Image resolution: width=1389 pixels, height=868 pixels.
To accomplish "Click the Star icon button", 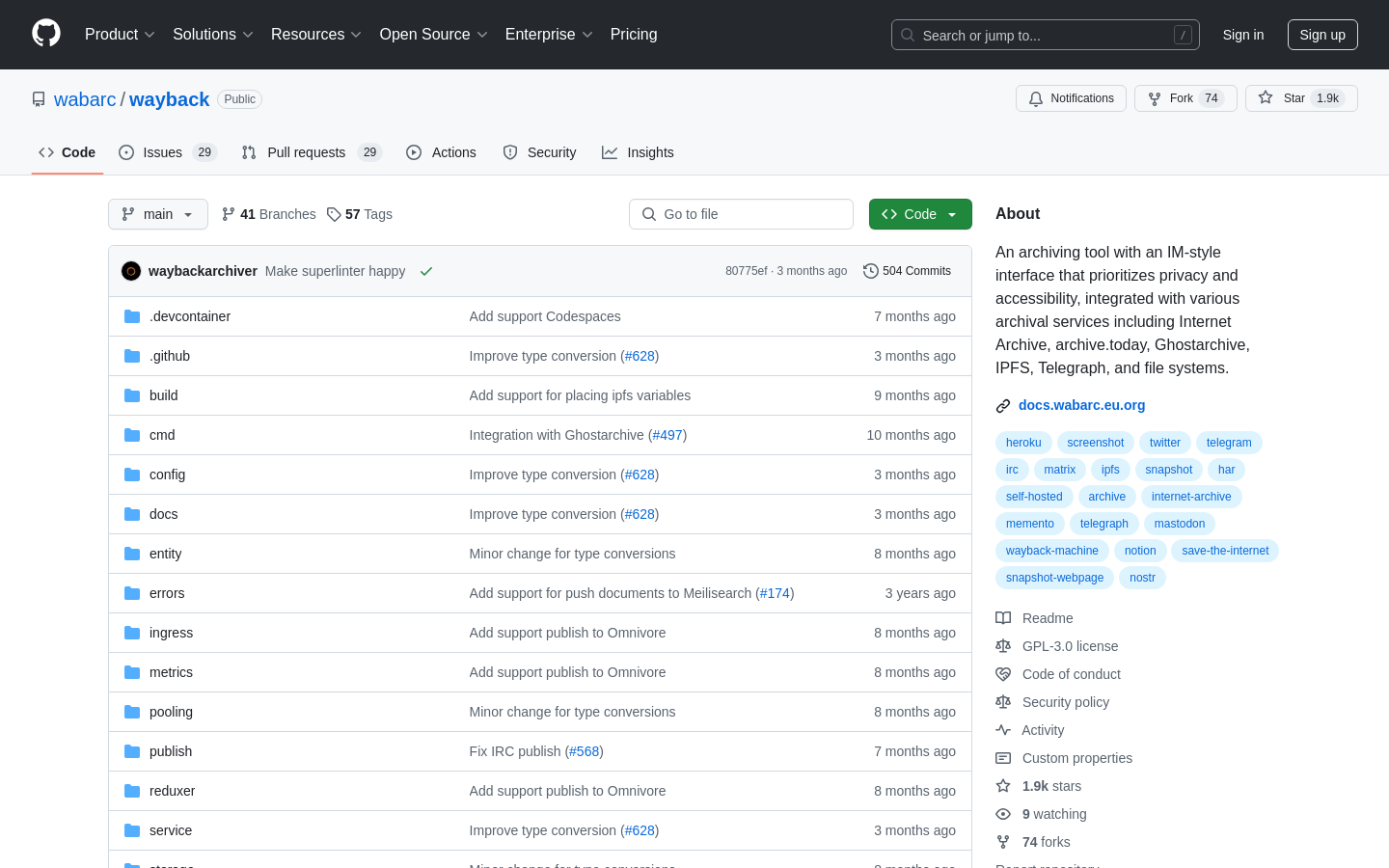I will pos(1266,98).
